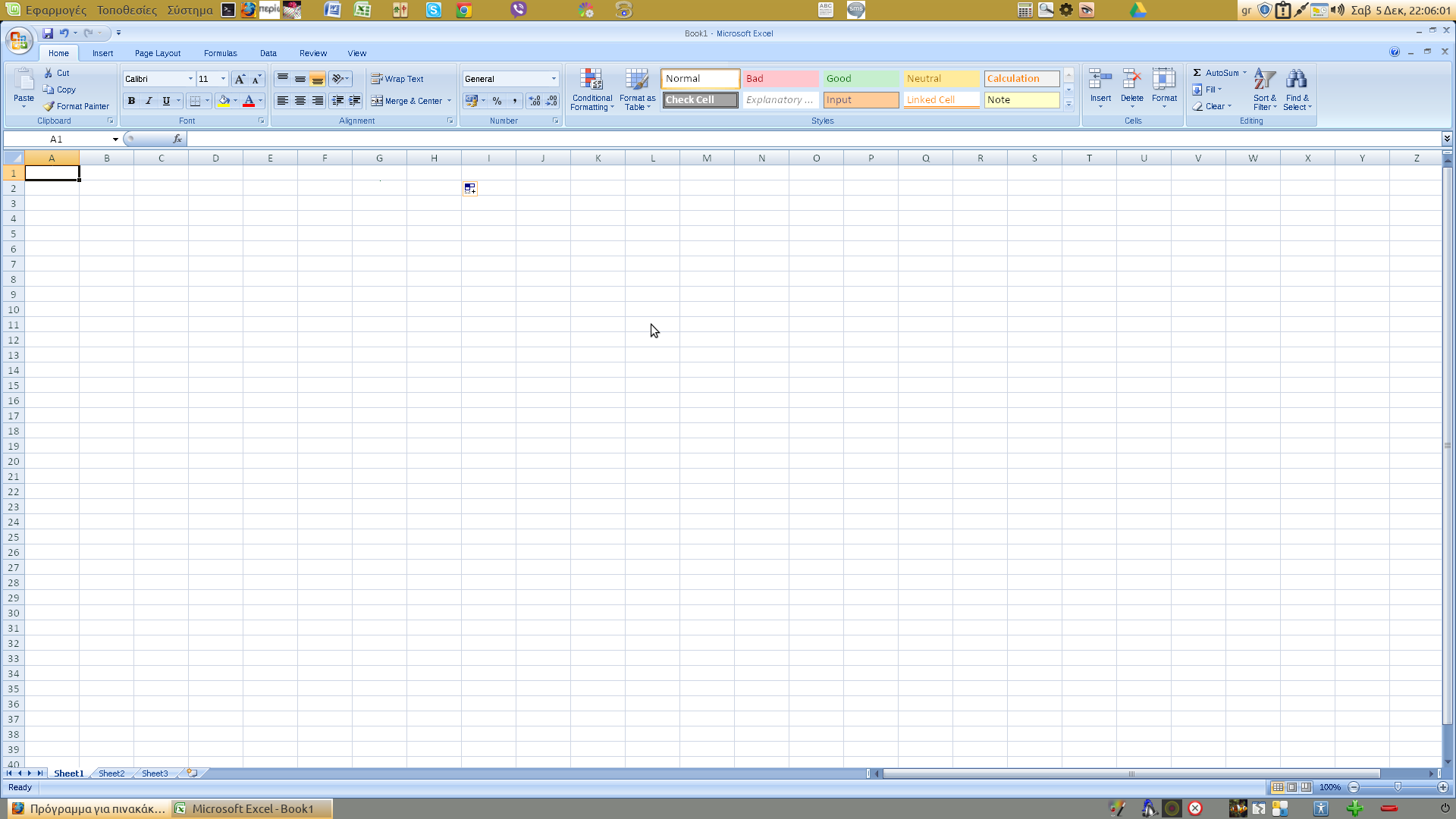
Task: Switch to the Sheet2 worksheet tab
Action: pyautogui.click(x=111, y=773)
